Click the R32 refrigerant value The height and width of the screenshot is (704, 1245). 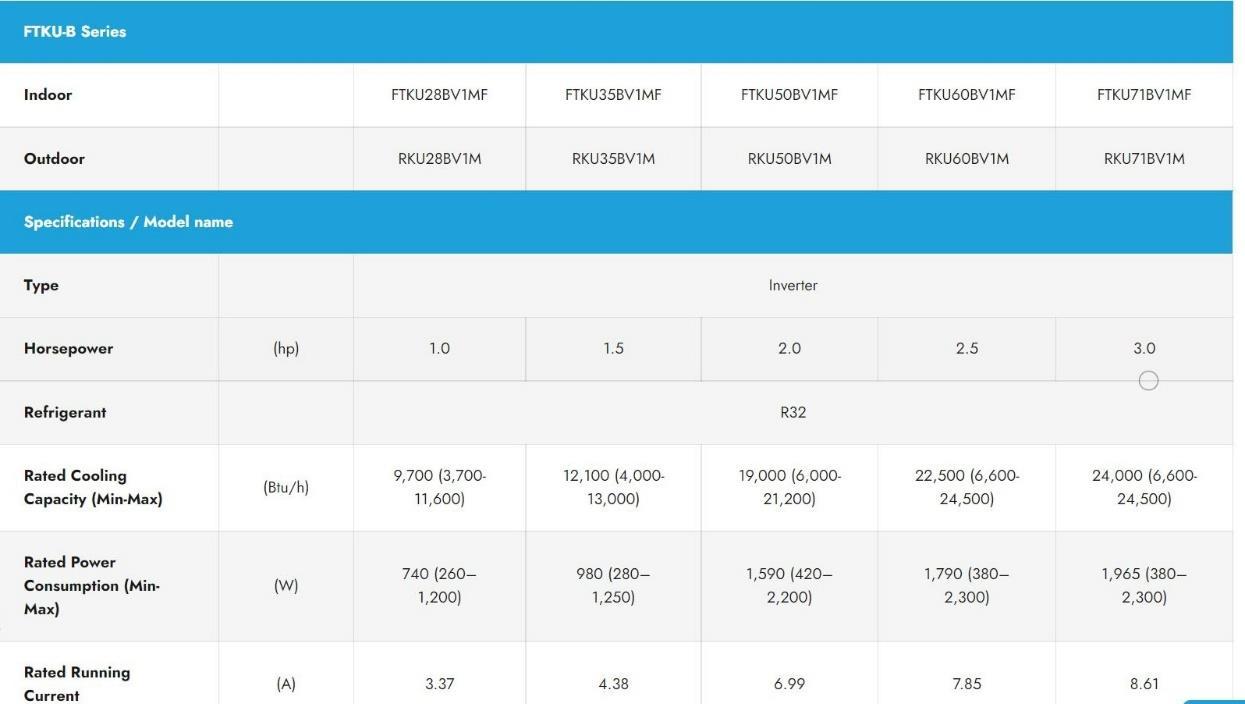click(793, 413)
